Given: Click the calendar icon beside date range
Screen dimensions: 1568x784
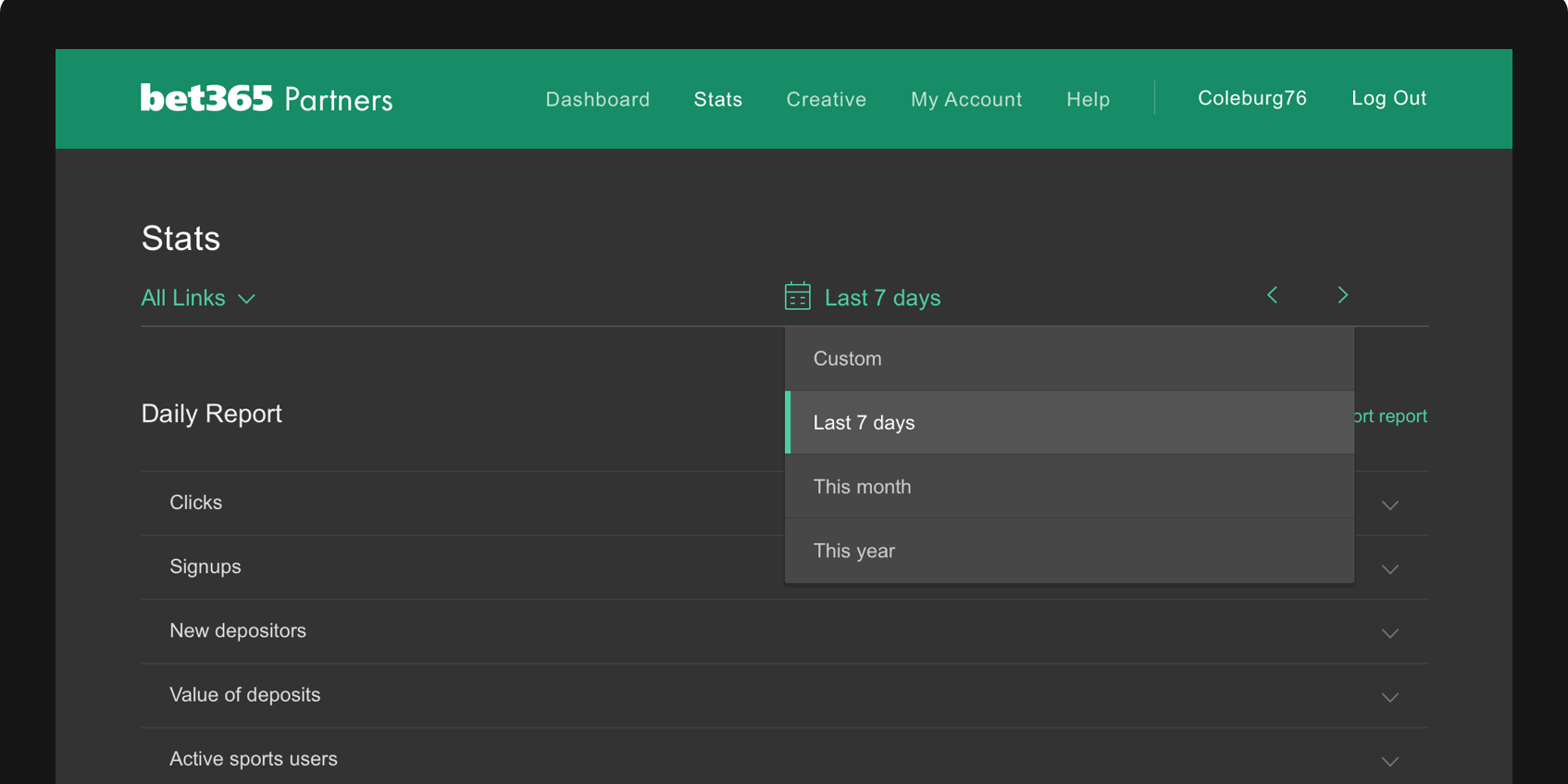Looking at the screenshot, I should (x=797, y=296).
